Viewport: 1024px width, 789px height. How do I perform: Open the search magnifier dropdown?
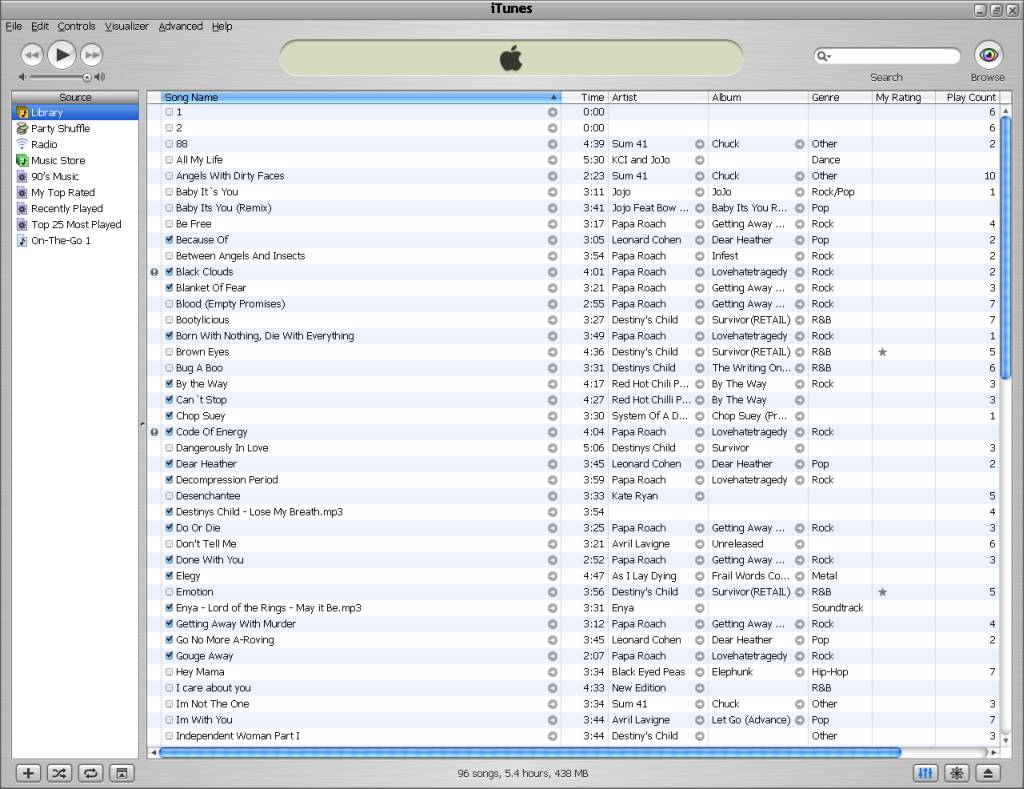point(824,57)
